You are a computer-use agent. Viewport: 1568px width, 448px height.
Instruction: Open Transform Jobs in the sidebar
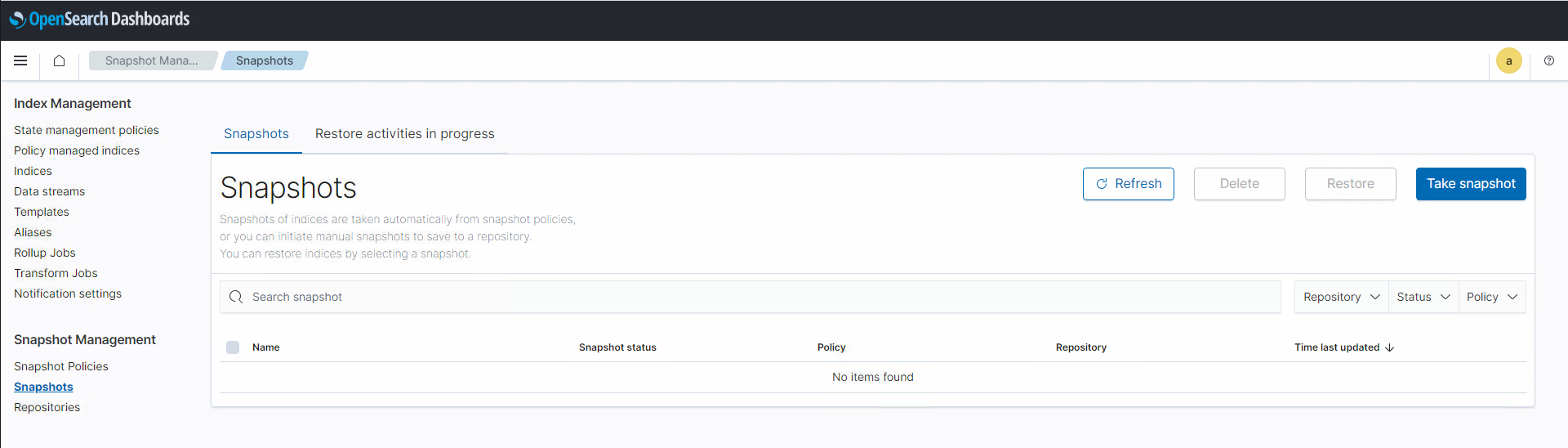click(56, 273)
